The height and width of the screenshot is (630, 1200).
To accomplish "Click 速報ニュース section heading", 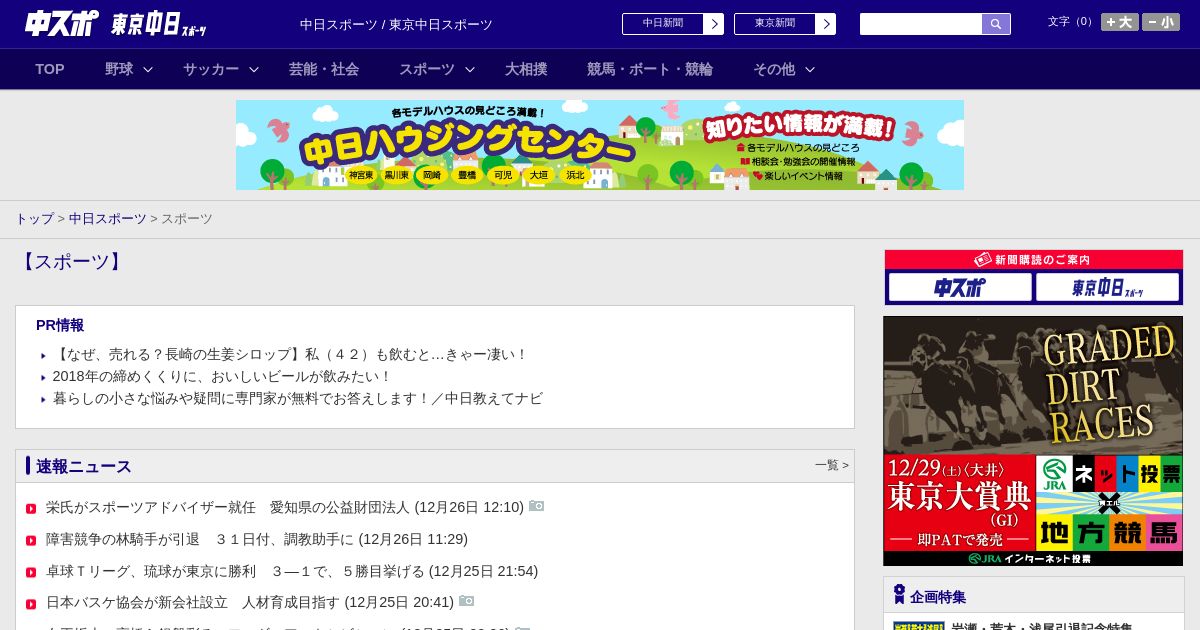I will [84, 467].
